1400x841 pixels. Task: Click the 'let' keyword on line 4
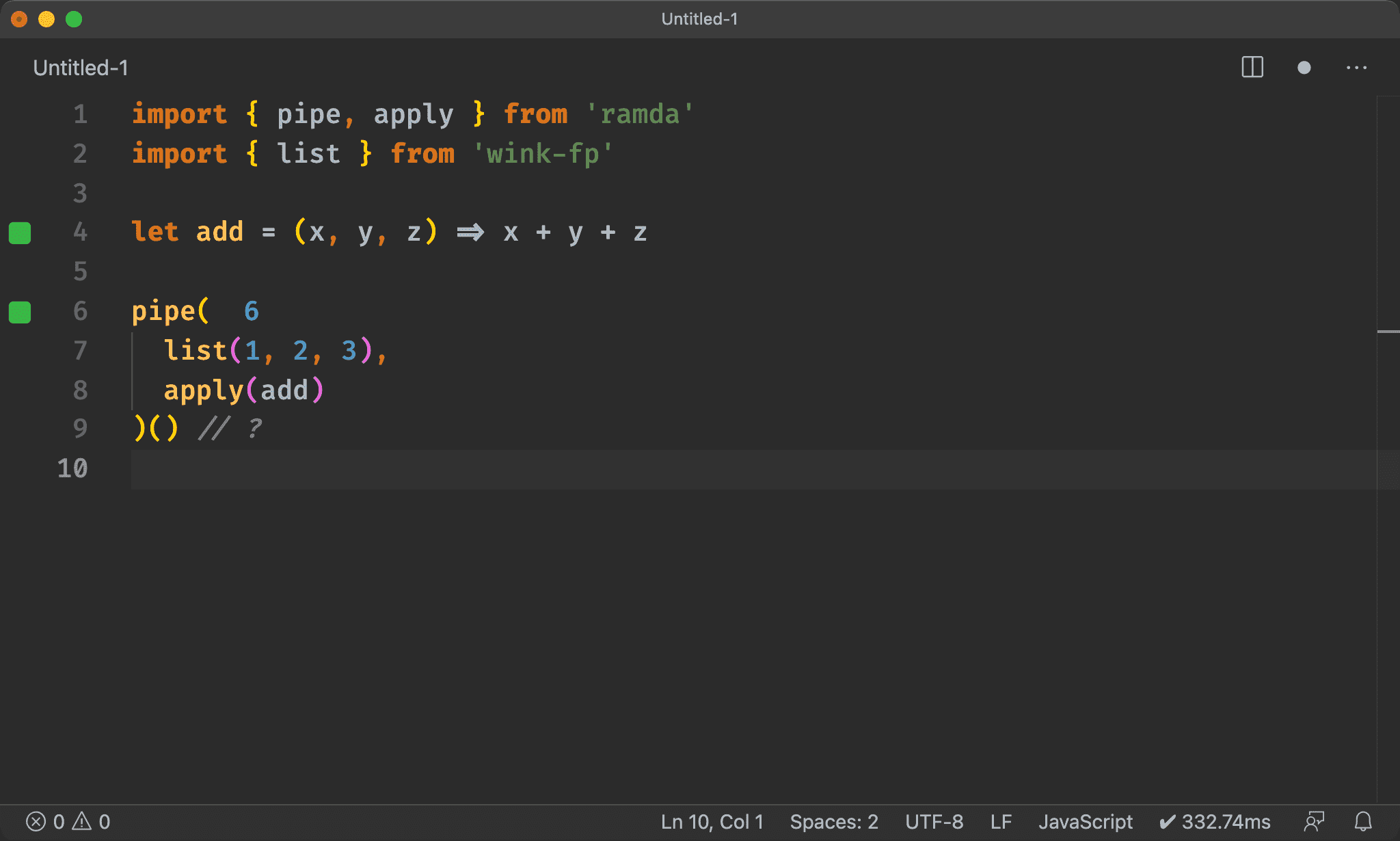pyautogui.click(x=155, y=232)
